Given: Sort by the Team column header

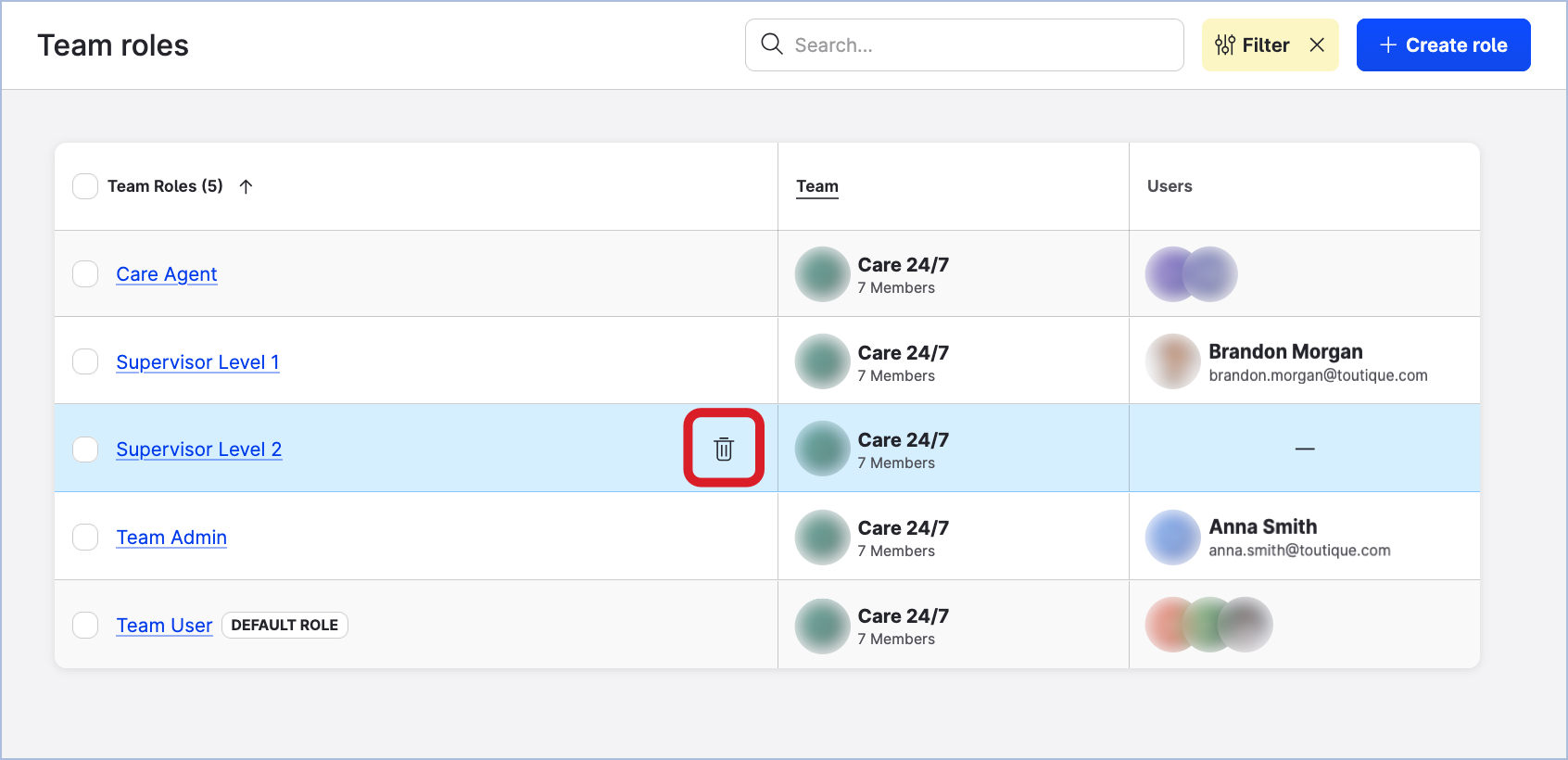Looking at the screenshot, I should [816, 186].
